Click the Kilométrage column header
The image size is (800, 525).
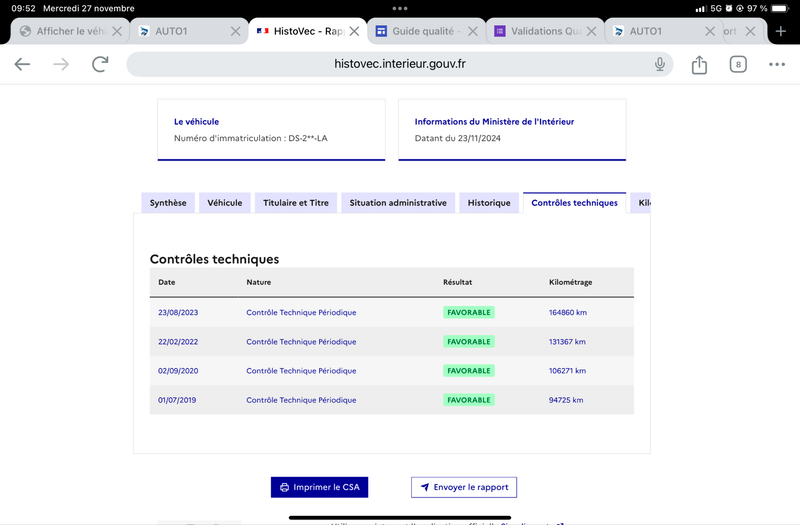point(570,282)
